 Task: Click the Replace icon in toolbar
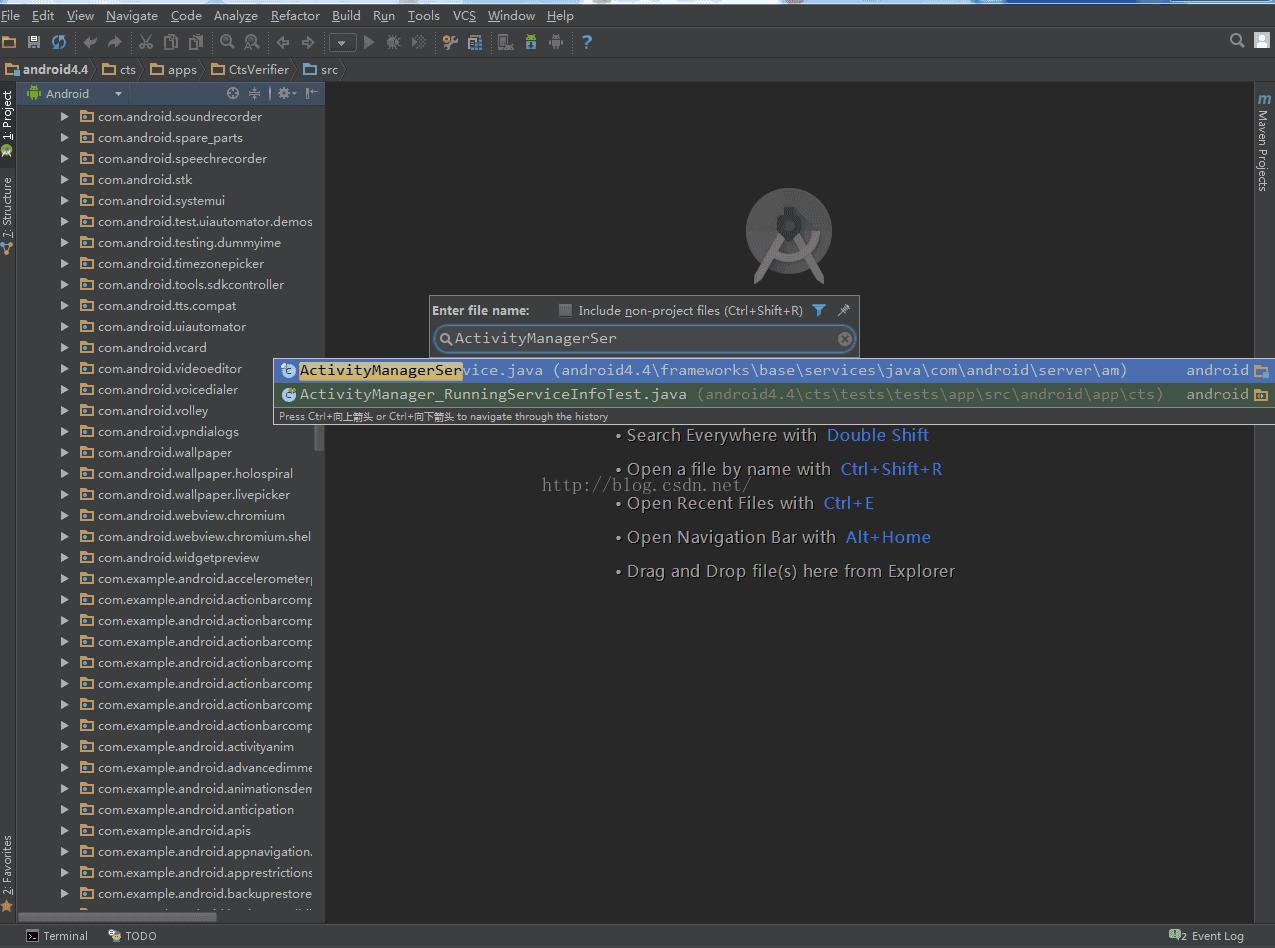(252, 42)
